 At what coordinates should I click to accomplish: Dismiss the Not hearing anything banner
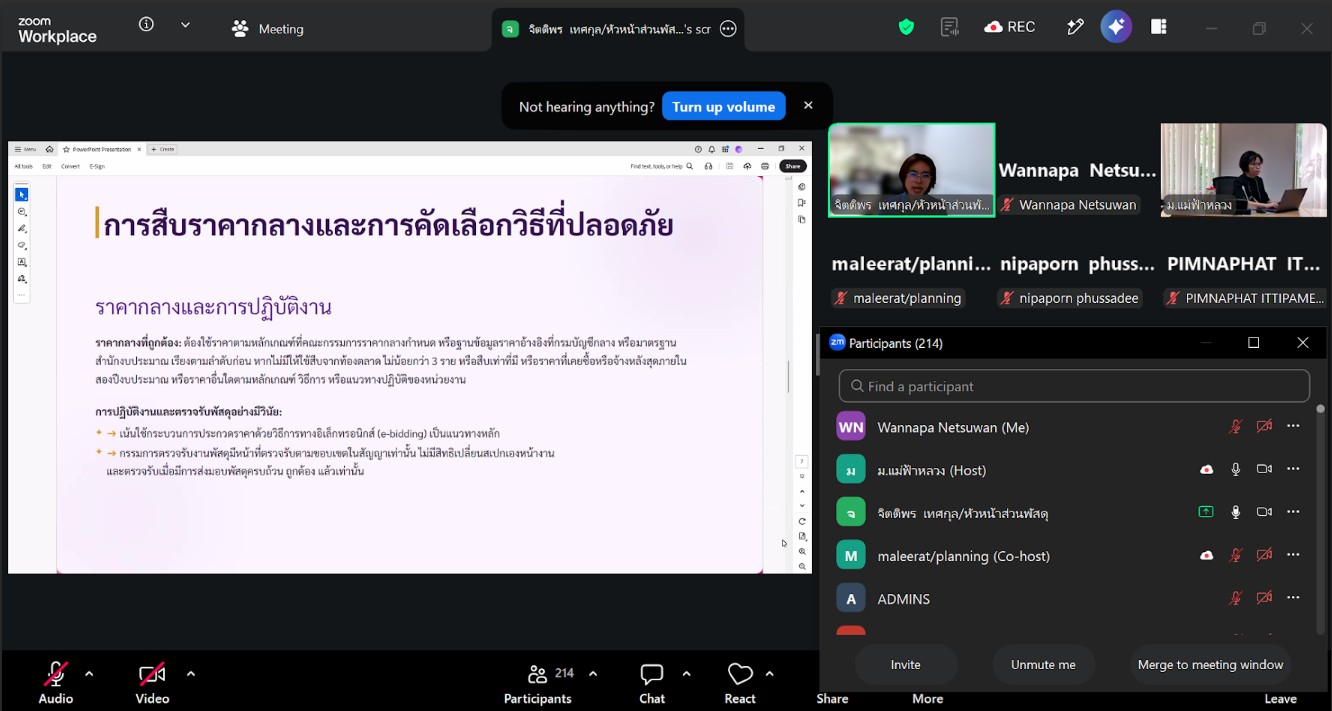pyautogui.click(x=808, y=105)
